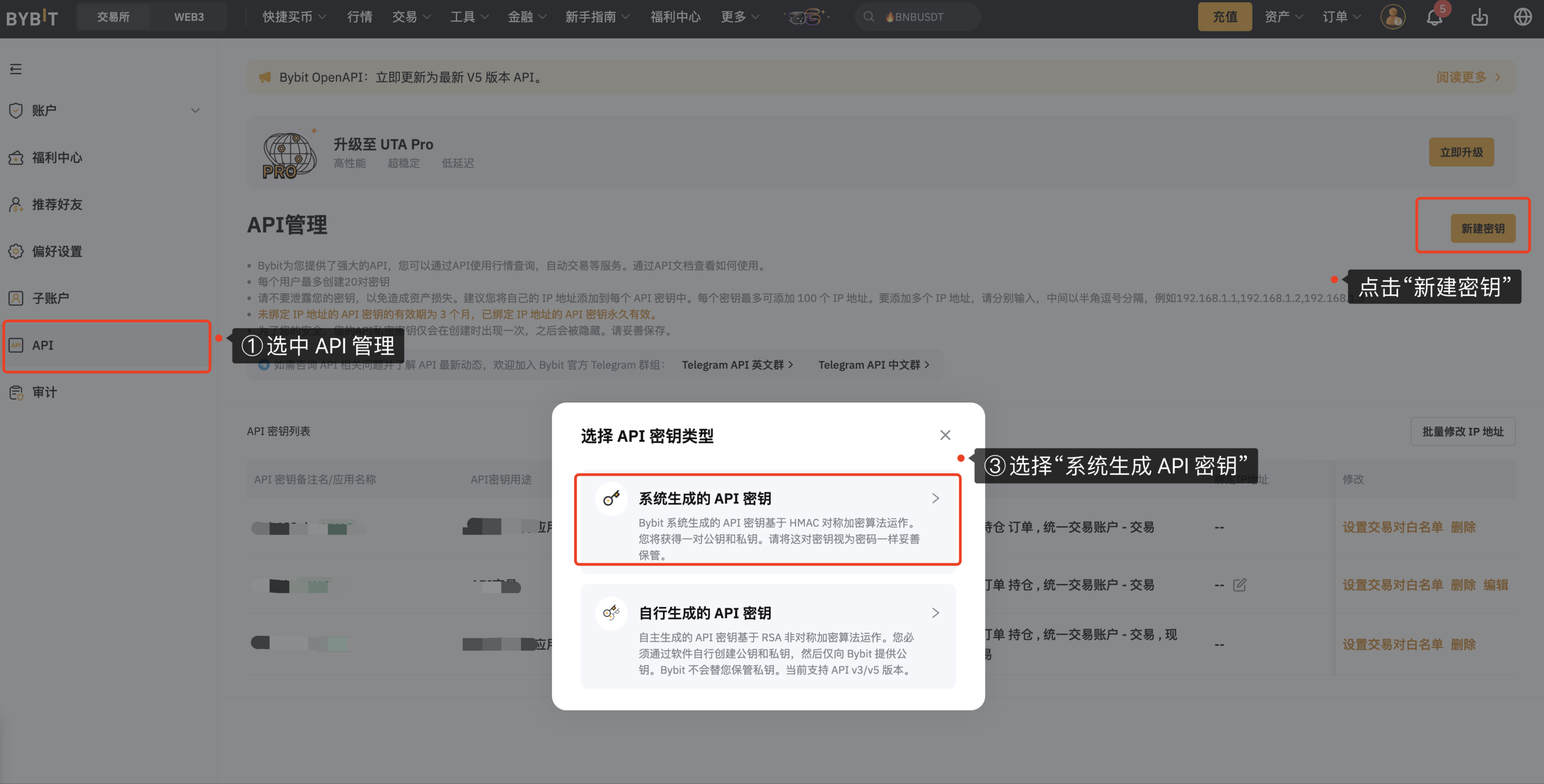Open the notifications bell
Screen dimensions: 1544x784
[1434, 17]
